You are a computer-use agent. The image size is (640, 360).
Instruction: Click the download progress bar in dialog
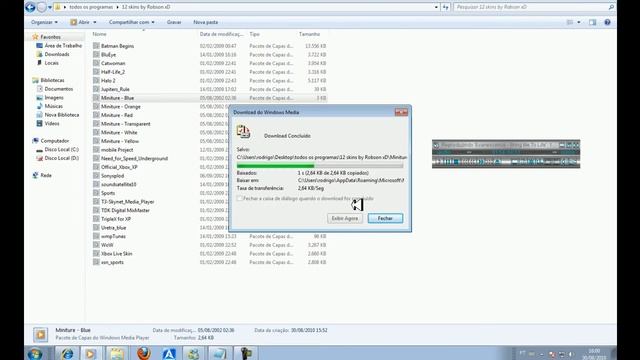click(320, 166)
